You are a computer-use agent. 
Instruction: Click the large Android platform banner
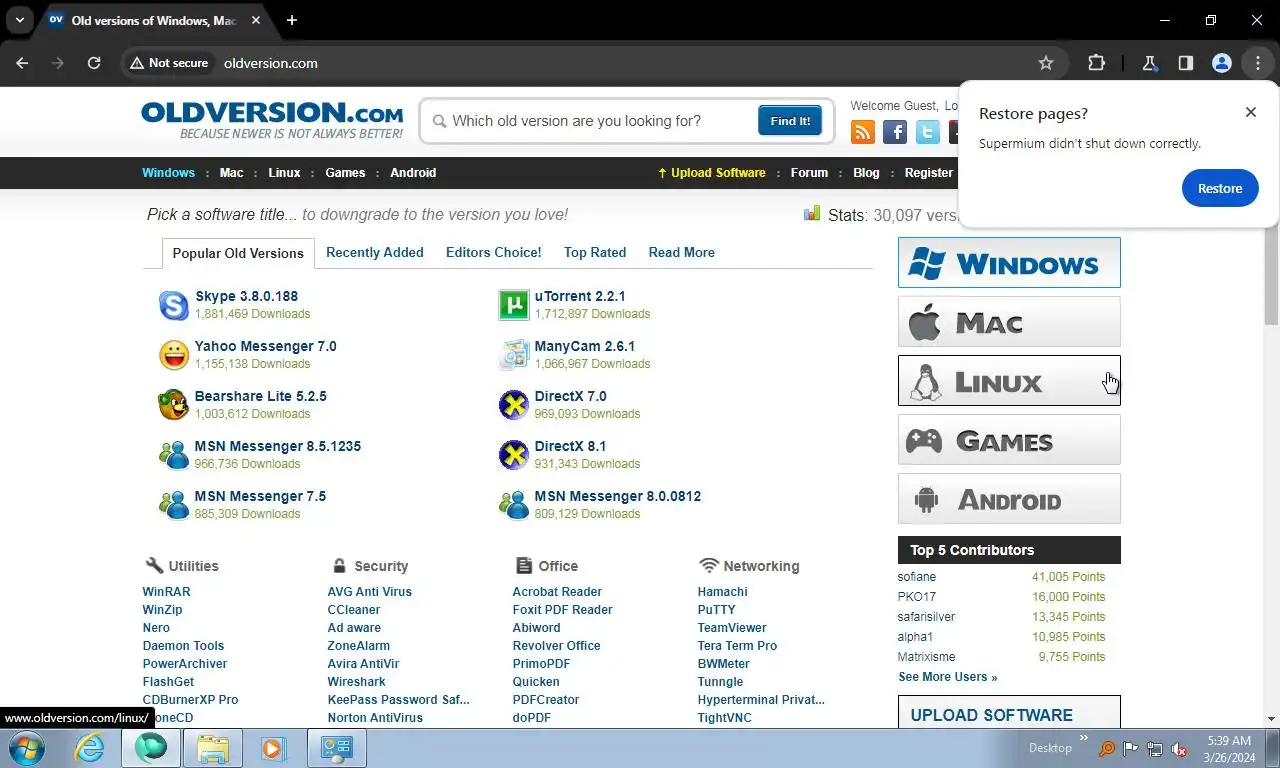pyautogui.click(x=1009, y=499)
